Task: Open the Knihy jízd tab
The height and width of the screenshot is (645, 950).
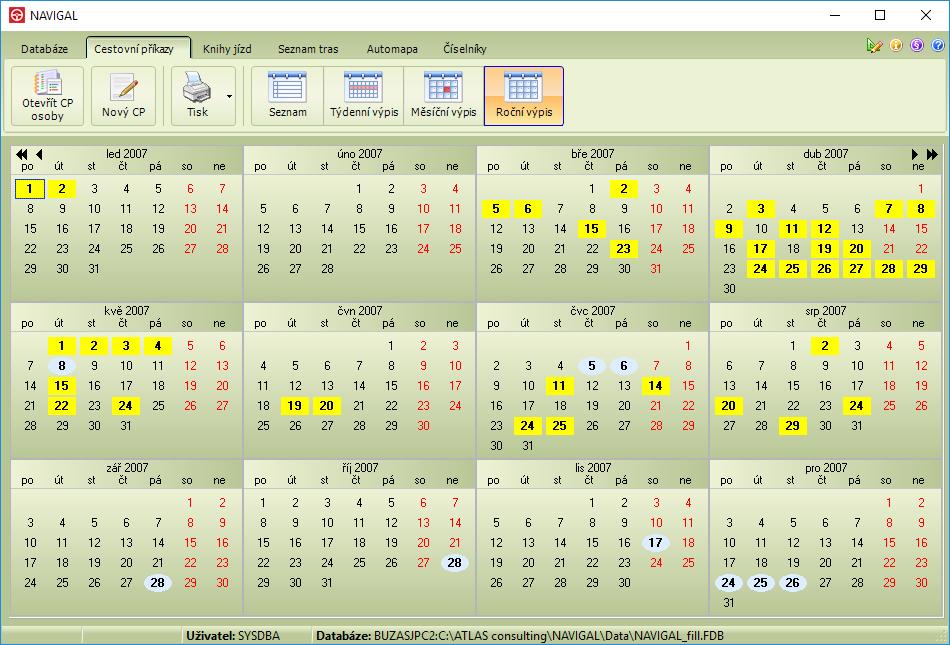Action: [227, 49]
